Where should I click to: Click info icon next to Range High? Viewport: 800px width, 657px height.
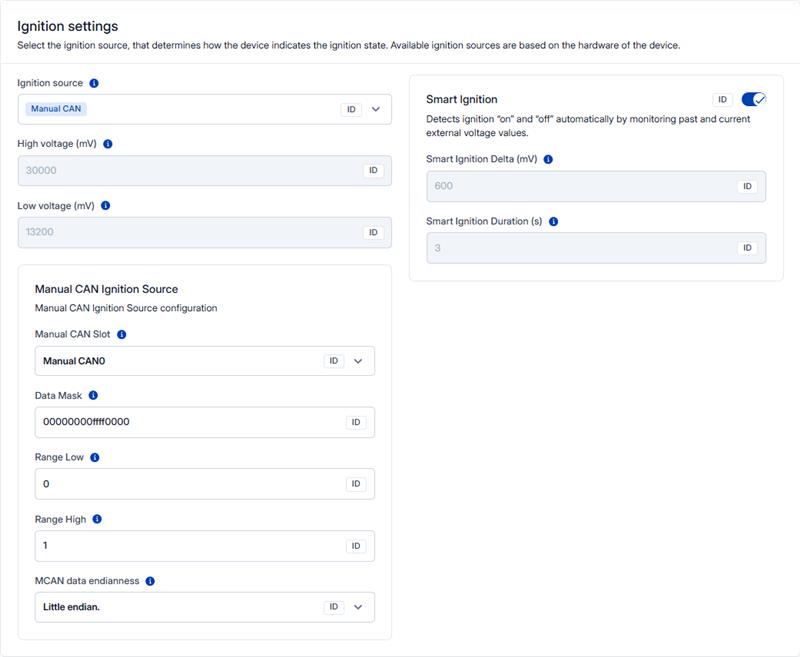point(98,519)
